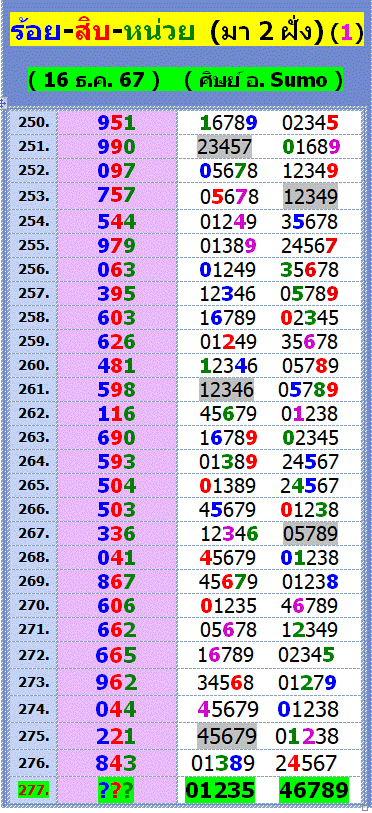Click the green-highlighted 01235 in row 277

[220, 790]
